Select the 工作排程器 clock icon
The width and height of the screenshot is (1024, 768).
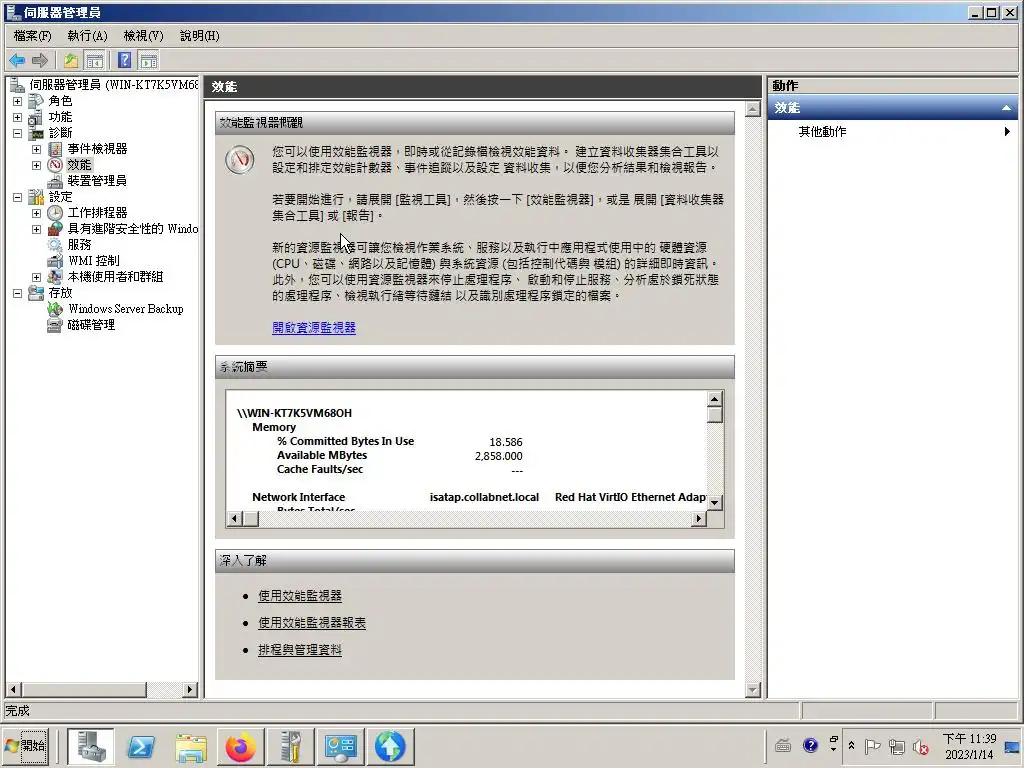[x=55, y=213]
